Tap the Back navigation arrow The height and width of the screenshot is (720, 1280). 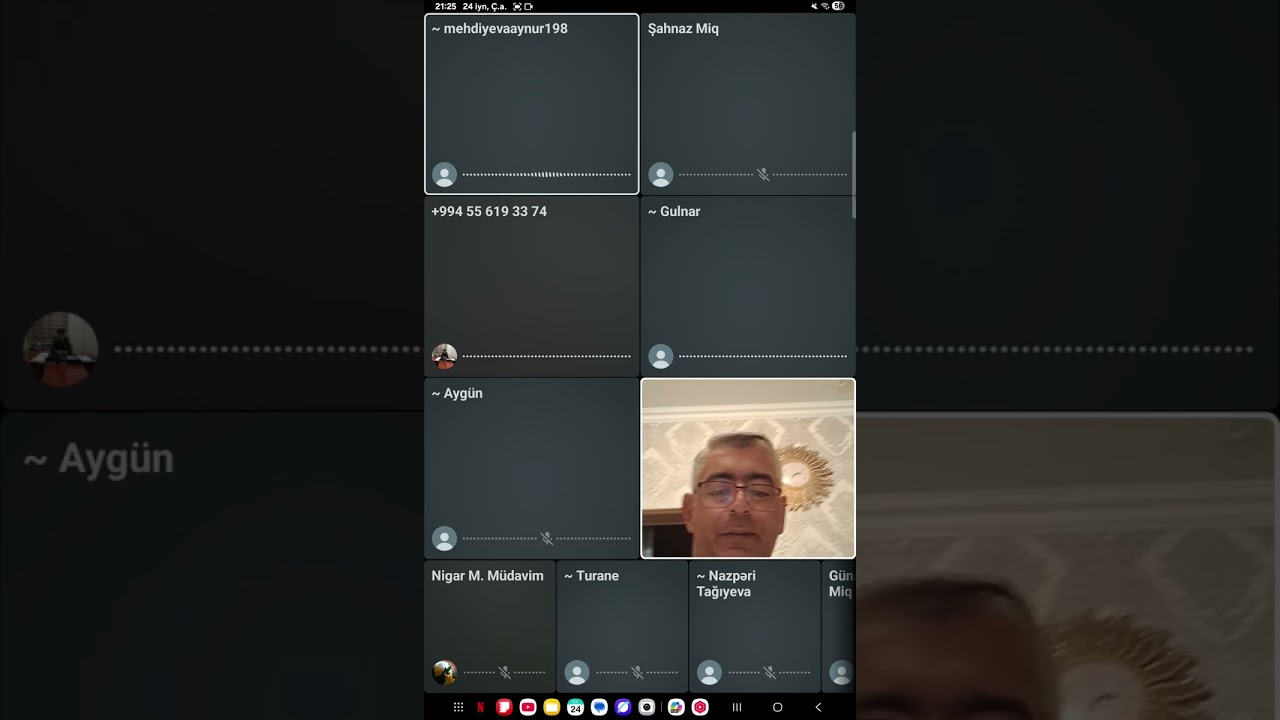[x=818, y=707]
